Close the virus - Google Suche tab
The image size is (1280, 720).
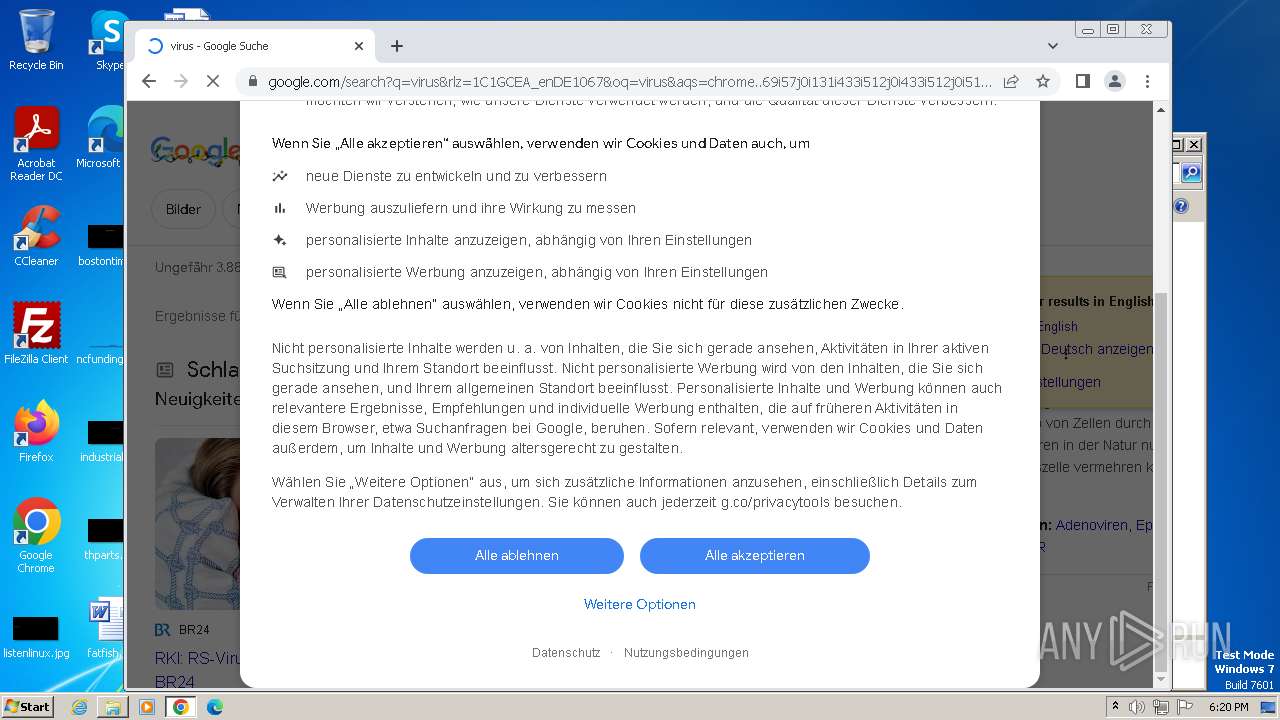coord(359,46)
